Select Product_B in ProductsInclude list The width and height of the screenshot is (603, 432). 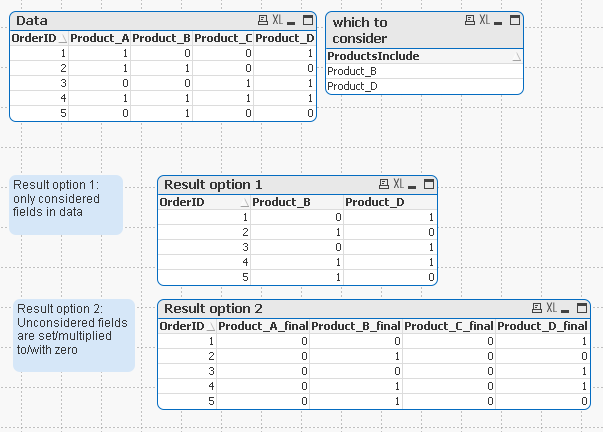[351, 71]
